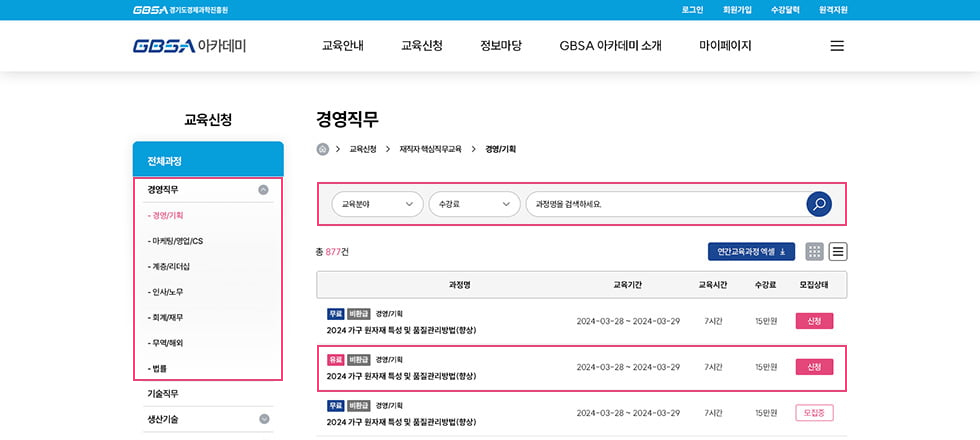Screen dimensions: 980x440
Task: Click 경영/기획 breadcrumb item
Action: click(x=501, y=149)
